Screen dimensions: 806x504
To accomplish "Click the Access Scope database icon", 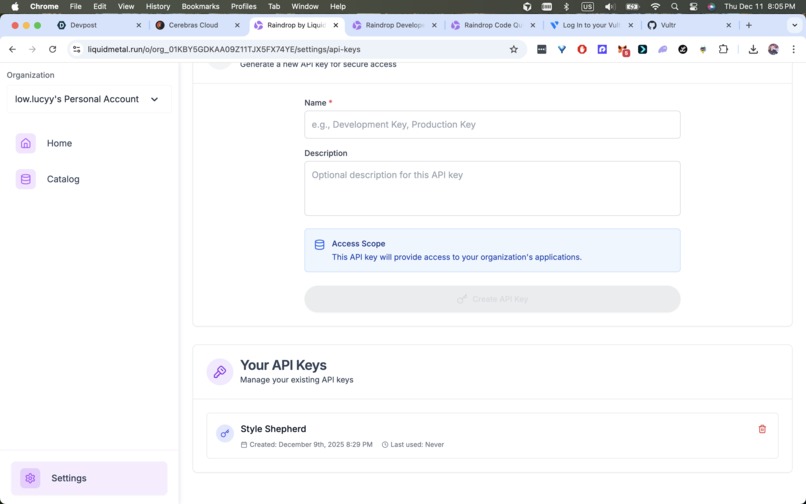I will pos(319,245).
